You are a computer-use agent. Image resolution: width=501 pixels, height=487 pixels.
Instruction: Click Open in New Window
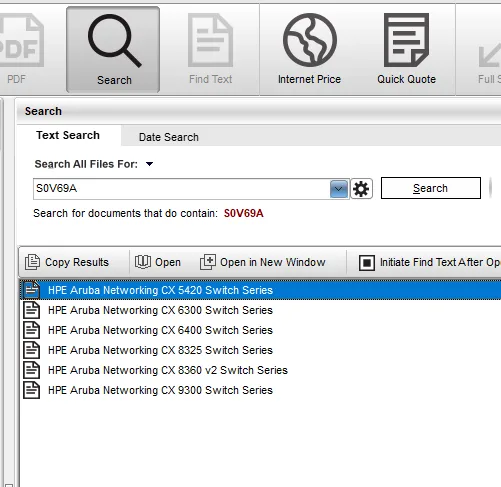pos(262,262)
